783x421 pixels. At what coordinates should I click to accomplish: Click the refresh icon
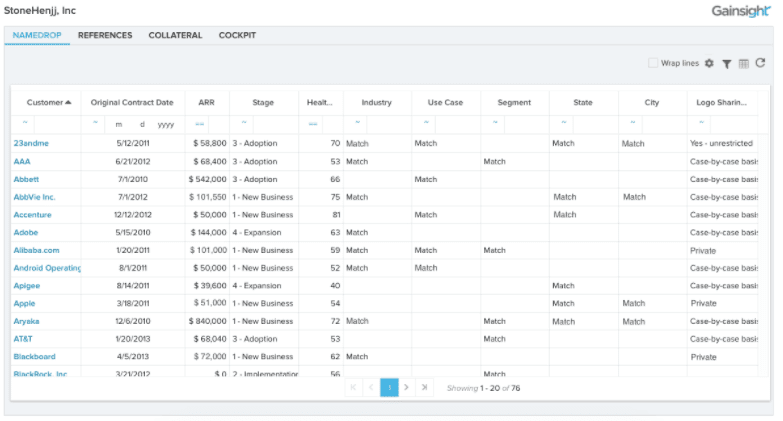pyautogui.click(x=760, y=63)
